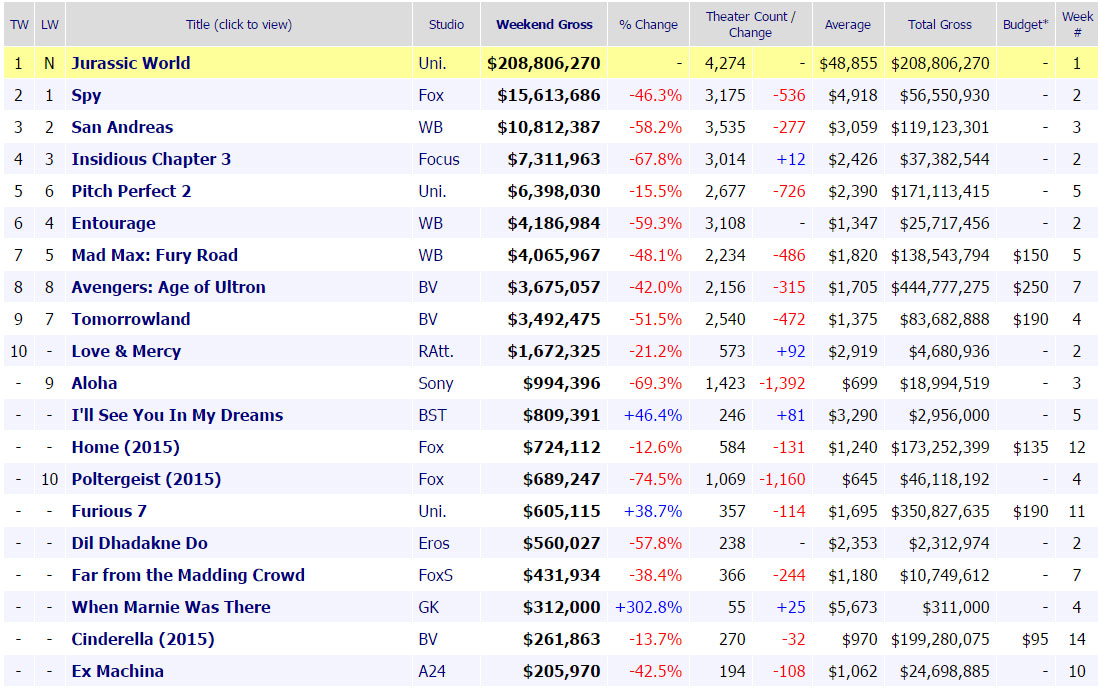
Task: Sort by Weekend Gross header
Action: coord(544,25)
